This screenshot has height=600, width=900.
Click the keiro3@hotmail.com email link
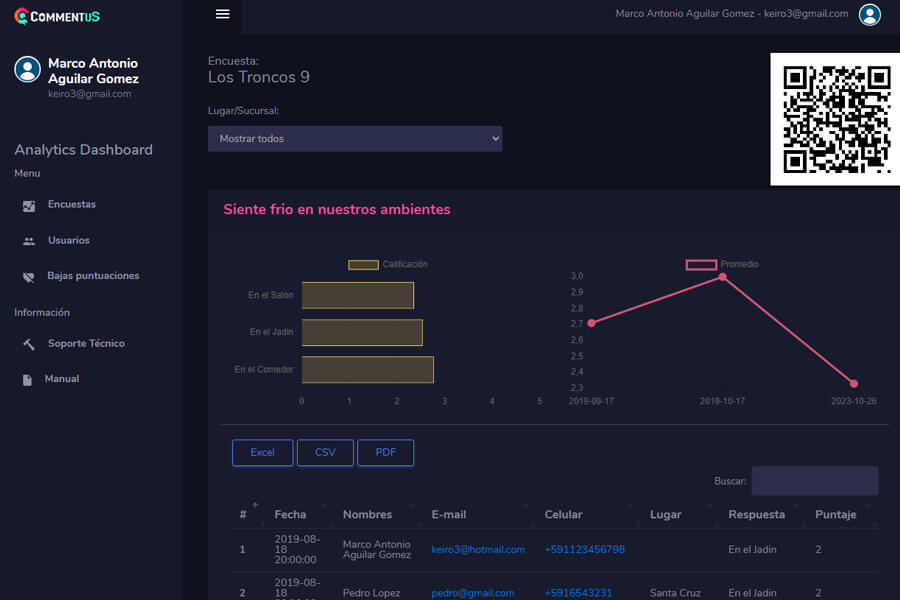(x=478, y=550)
